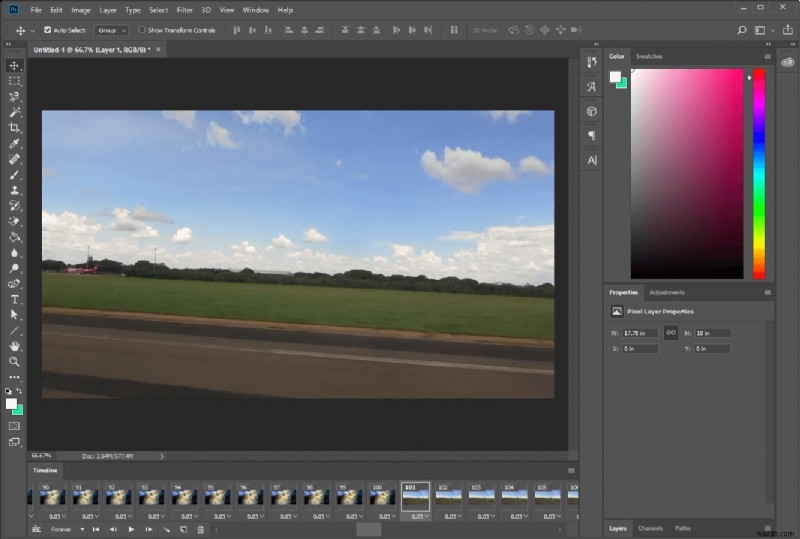Open the Group auto-select dropdown
Image resolution: width=800 pixels, height=539 pixels.
tap(110, 30)
